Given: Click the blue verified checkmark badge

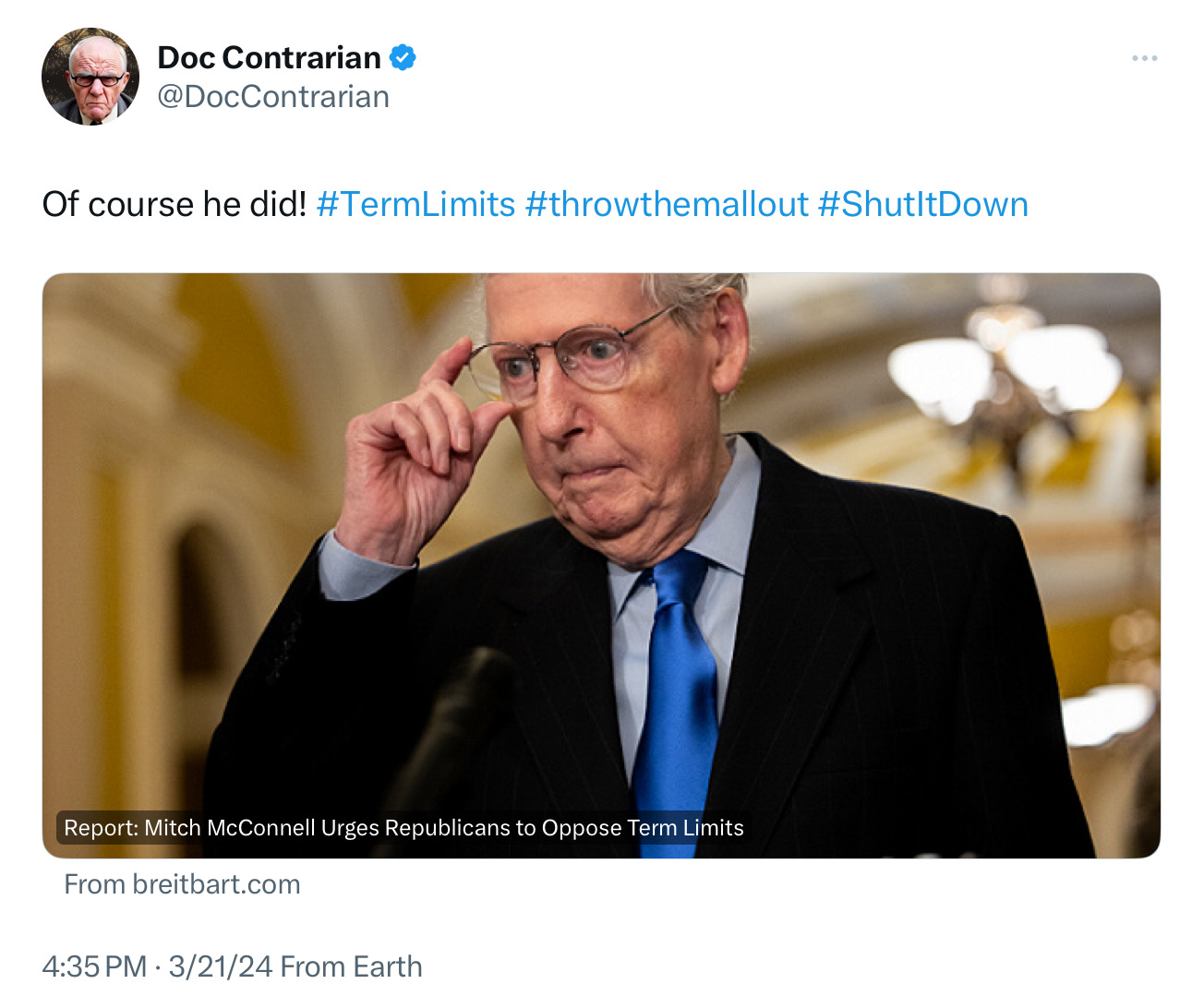Looking at the screenshot, I should 402,57.
